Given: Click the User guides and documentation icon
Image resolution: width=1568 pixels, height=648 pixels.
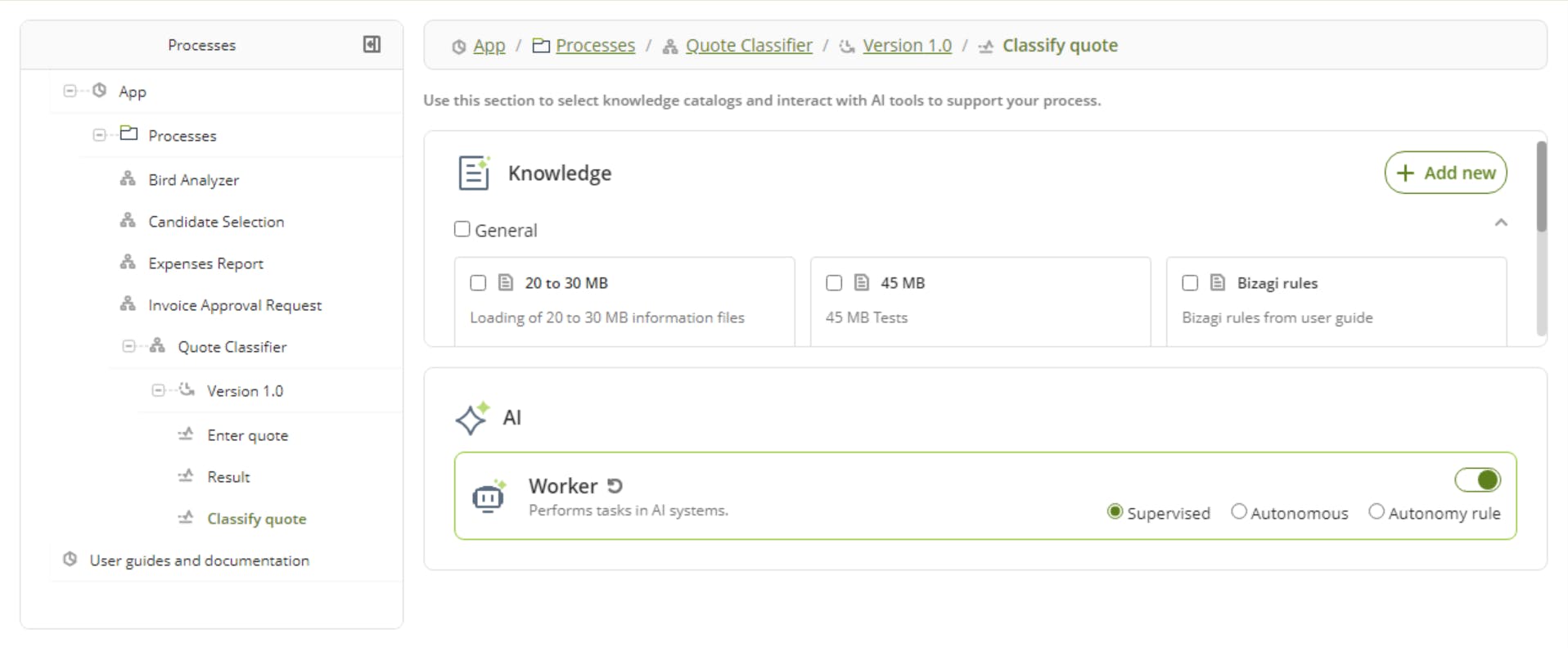Looking at the screenshot, I should point(70,560).
